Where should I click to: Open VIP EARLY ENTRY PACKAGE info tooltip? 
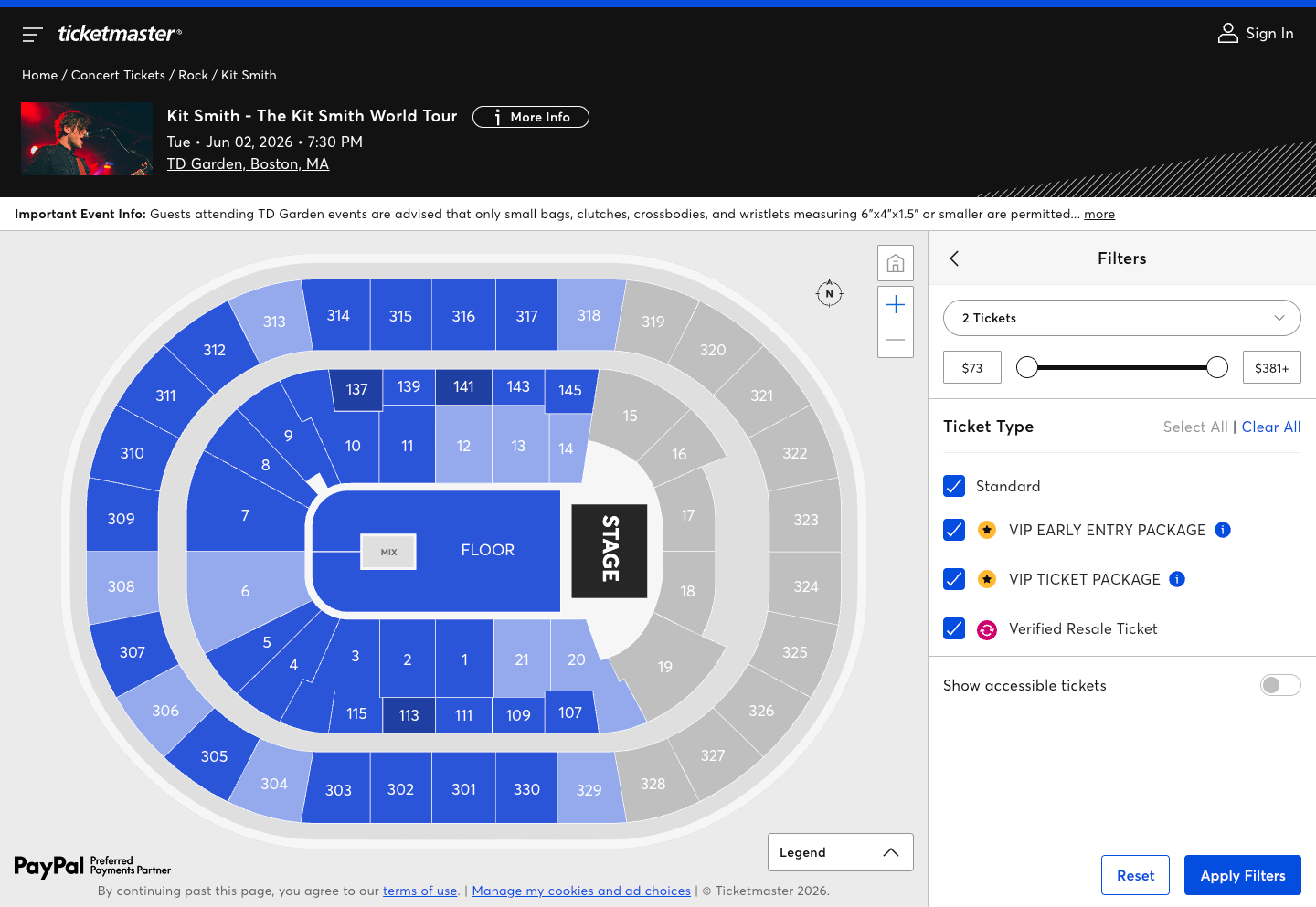(x=1223, y=530)
